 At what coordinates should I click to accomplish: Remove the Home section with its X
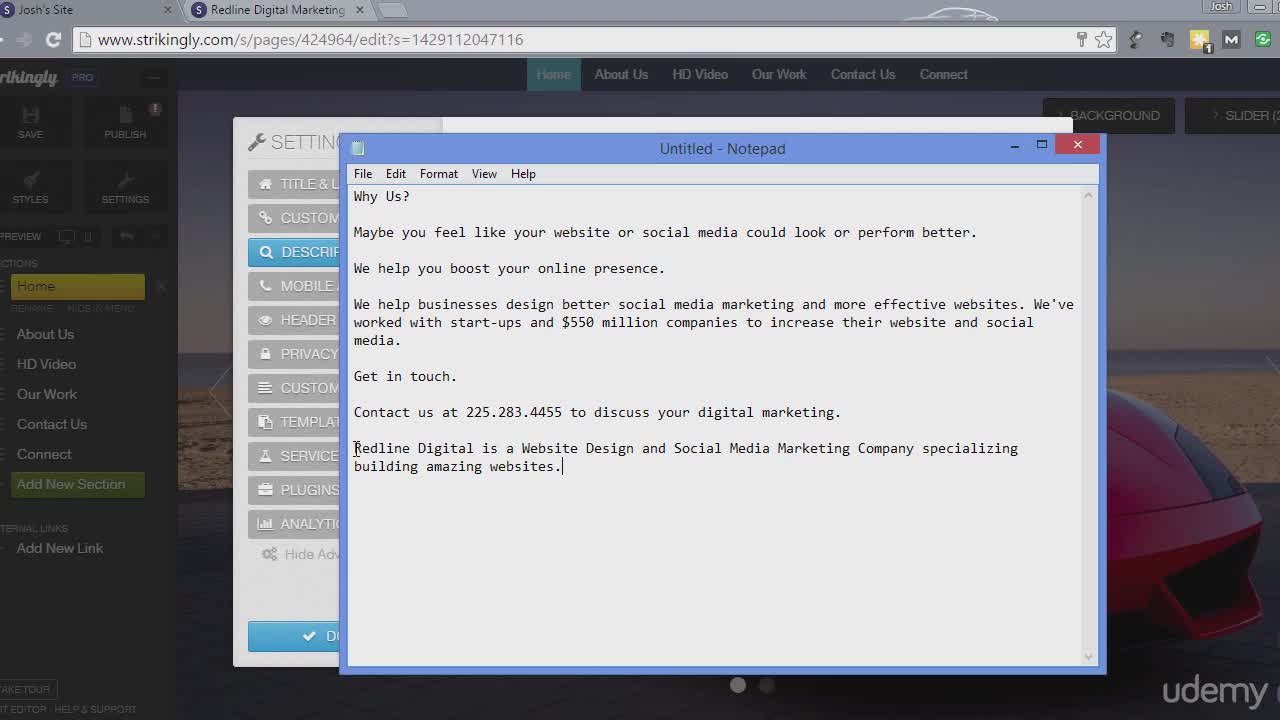pyautogui.click(x=160, y=287)
